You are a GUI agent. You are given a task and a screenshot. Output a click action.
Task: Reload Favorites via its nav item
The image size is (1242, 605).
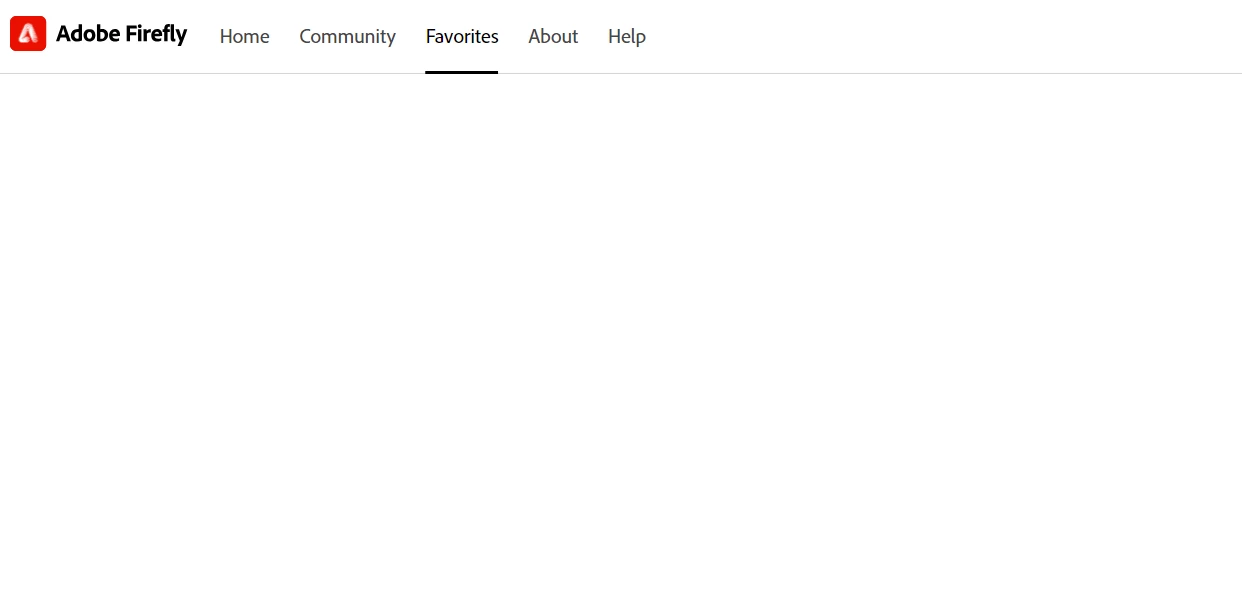click(462, 36)
